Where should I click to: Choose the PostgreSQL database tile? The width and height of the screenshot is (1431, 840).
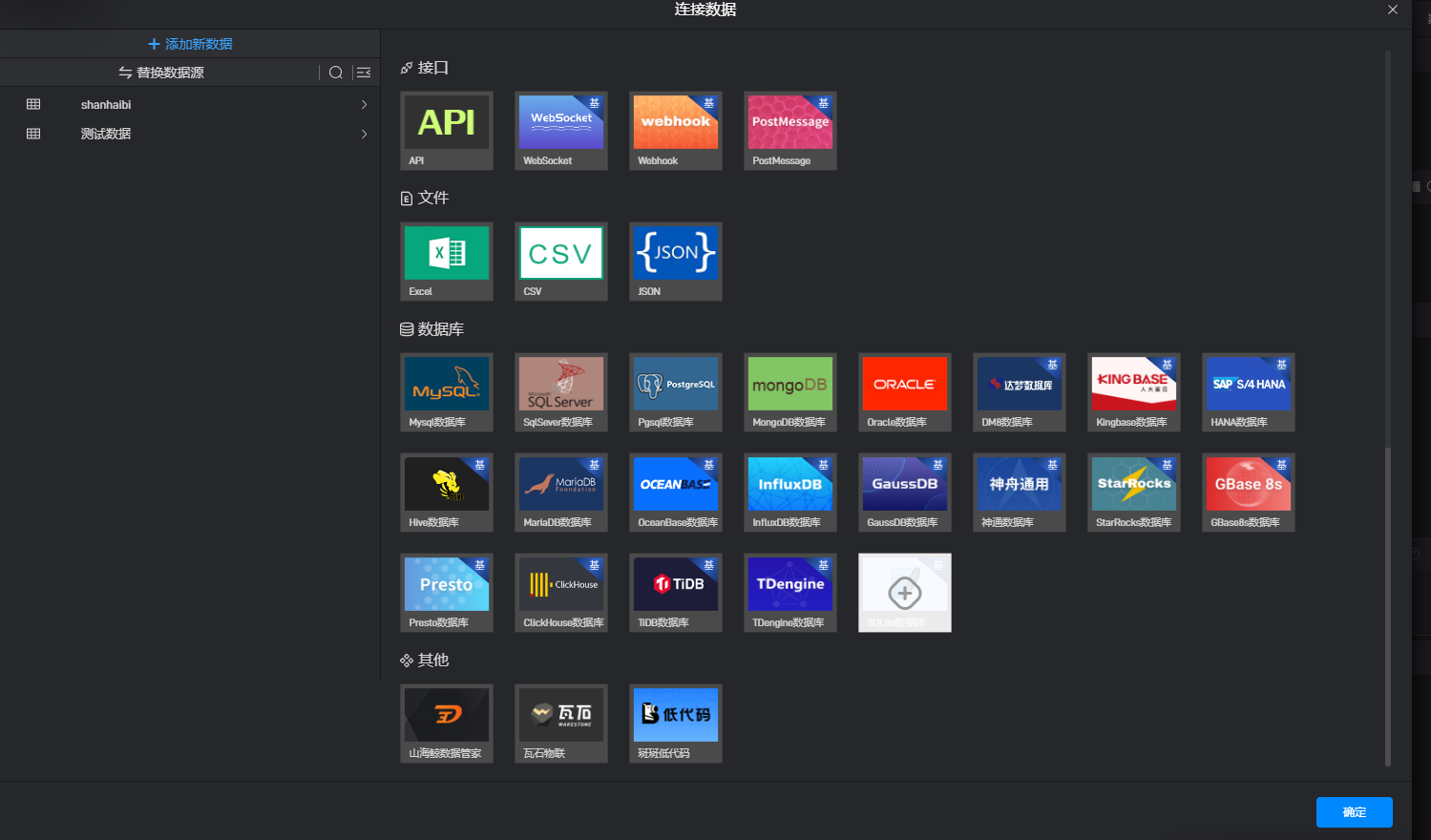tap(676, 392)
